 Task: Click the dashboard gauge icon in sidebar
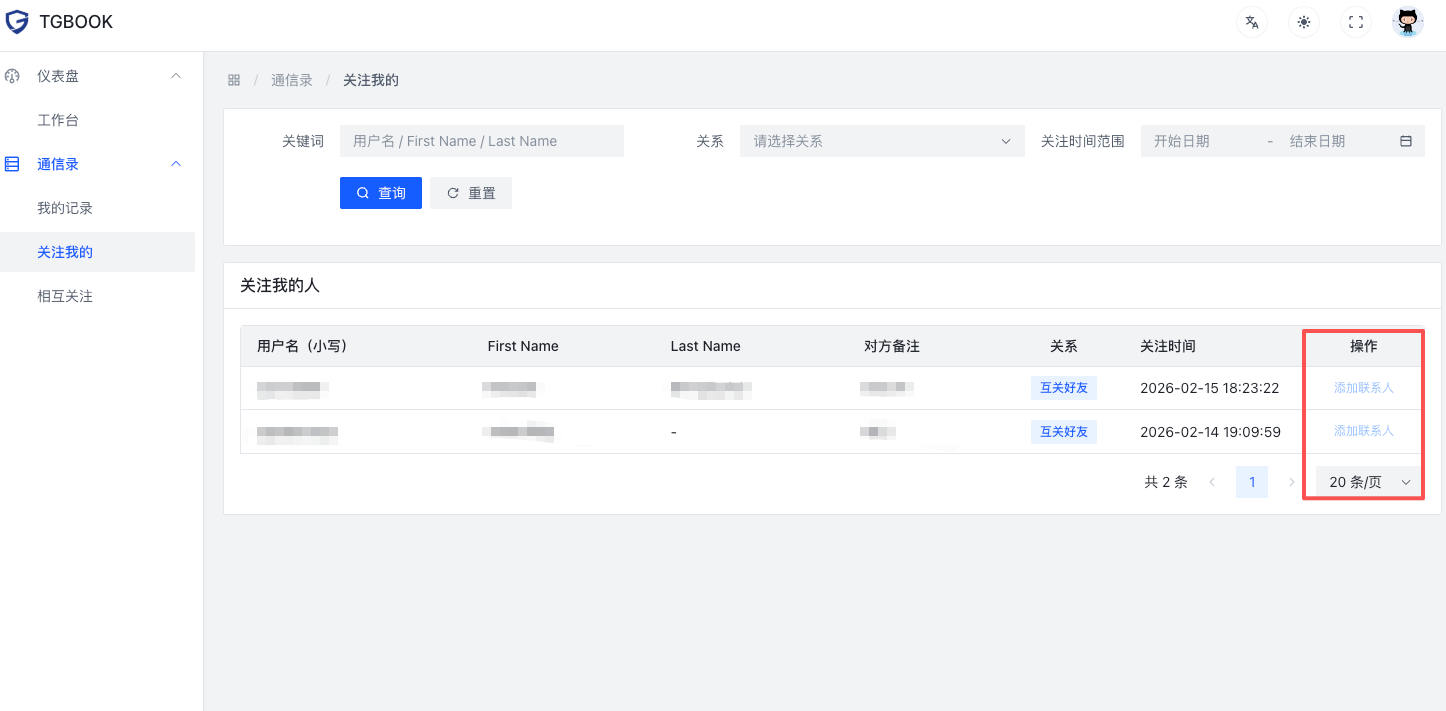[13, 76]
